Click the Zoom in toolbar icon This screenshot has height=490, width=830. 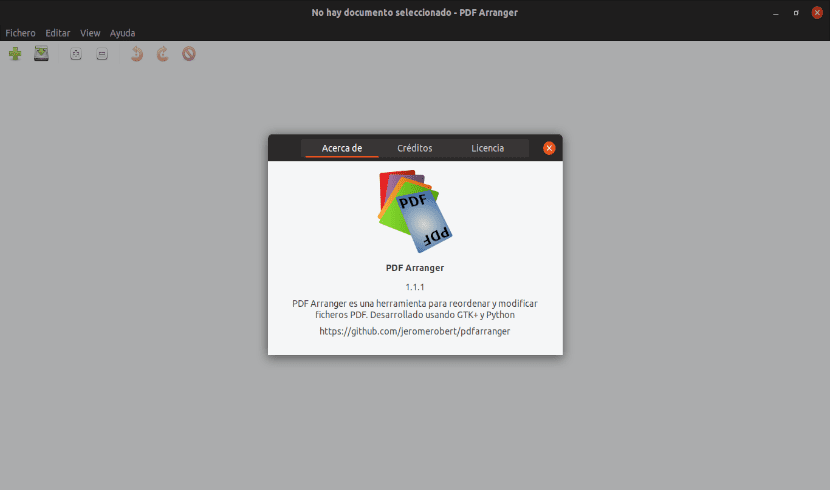76,54
